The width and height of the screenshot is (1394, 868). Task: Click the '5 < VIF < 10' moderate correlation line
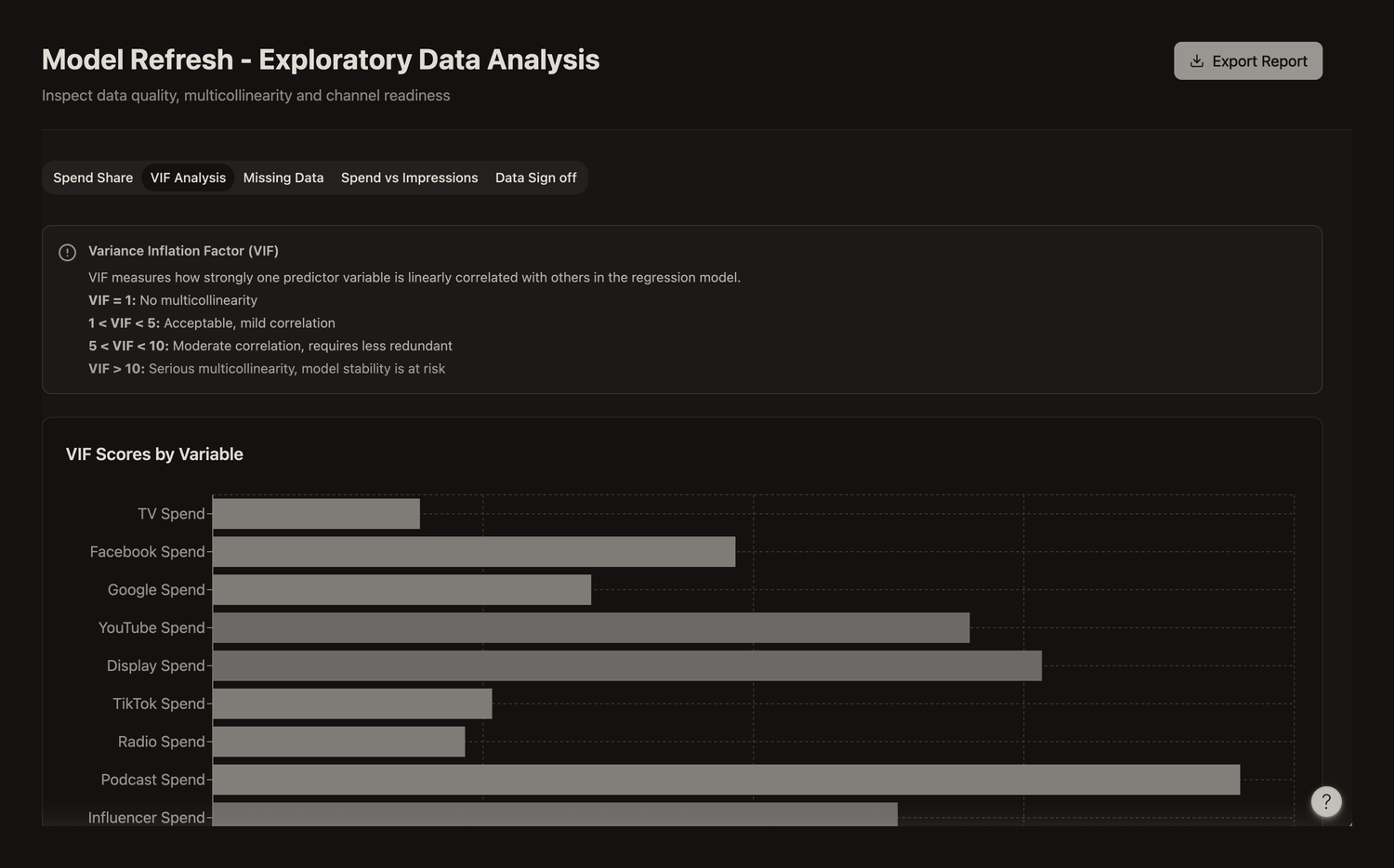tap(270, 346)
